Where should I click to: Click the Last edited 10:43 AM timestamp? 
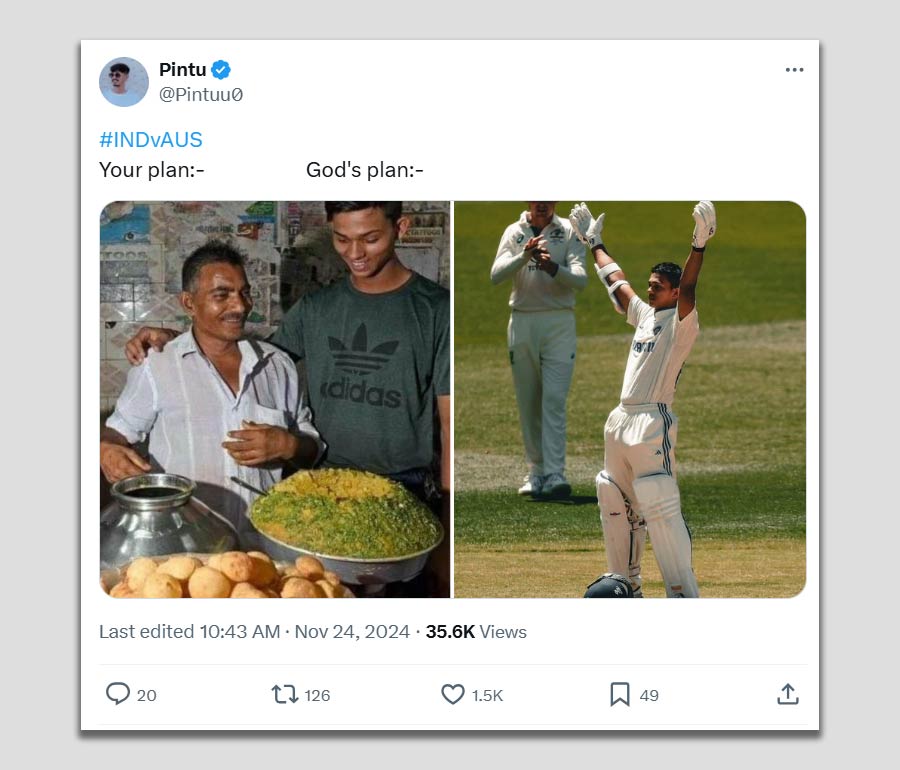[189, 632]
